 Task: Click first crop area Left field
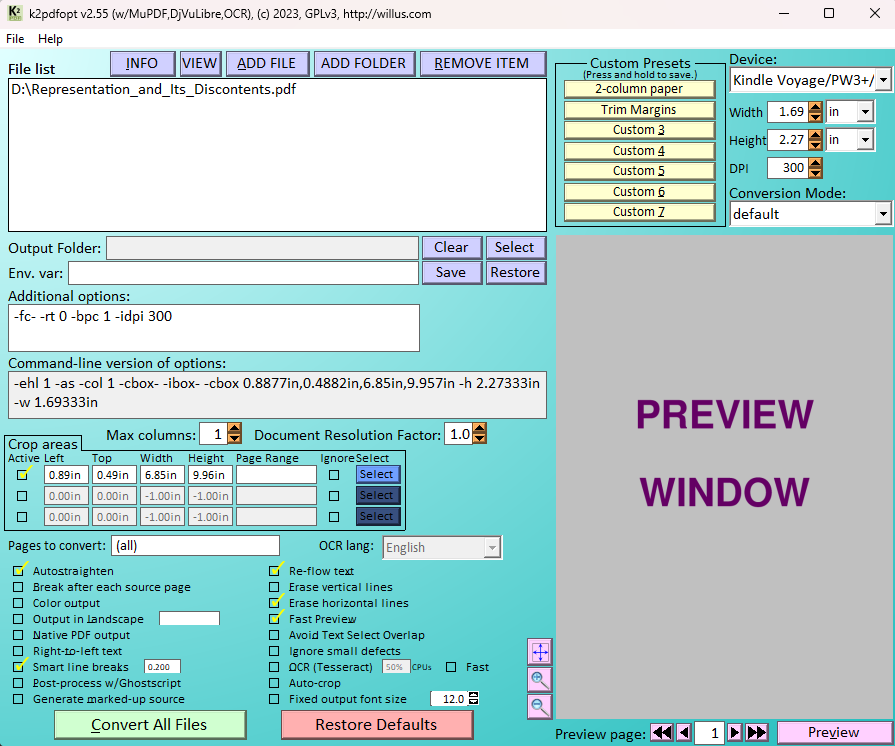(x=66, y=475)
